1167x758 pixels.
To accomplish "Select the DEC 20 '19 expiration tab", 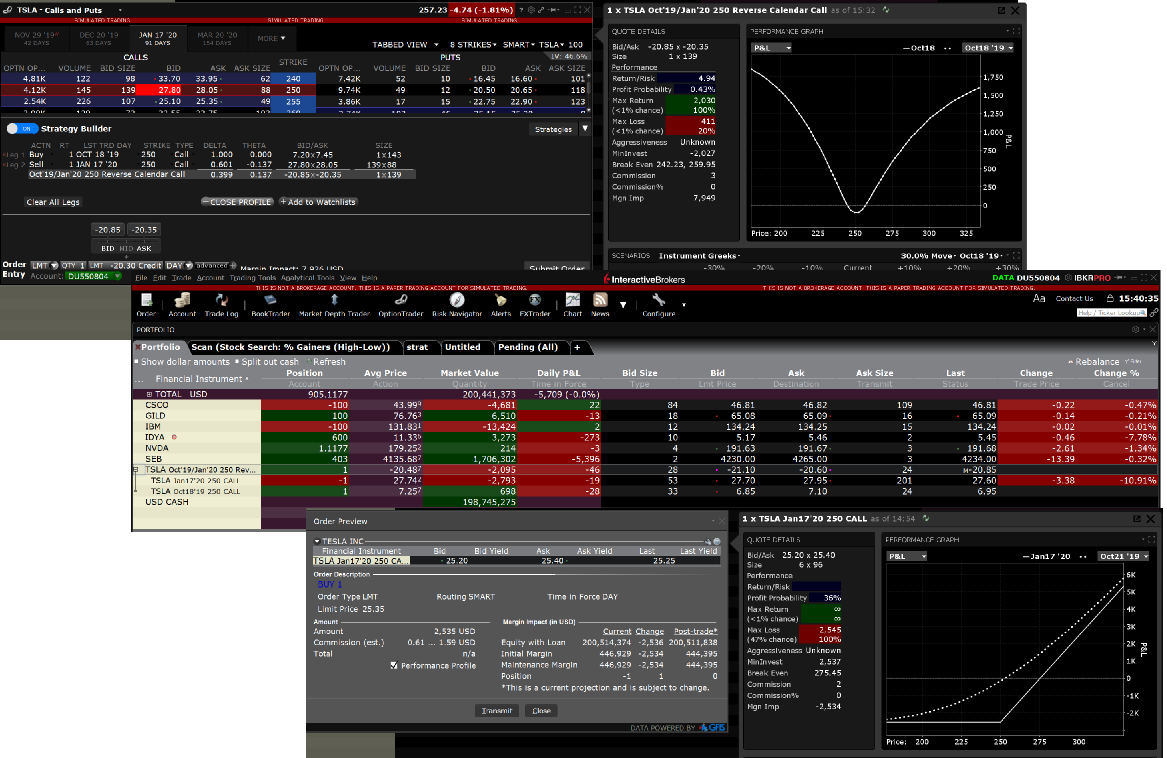I will (98, 38).
